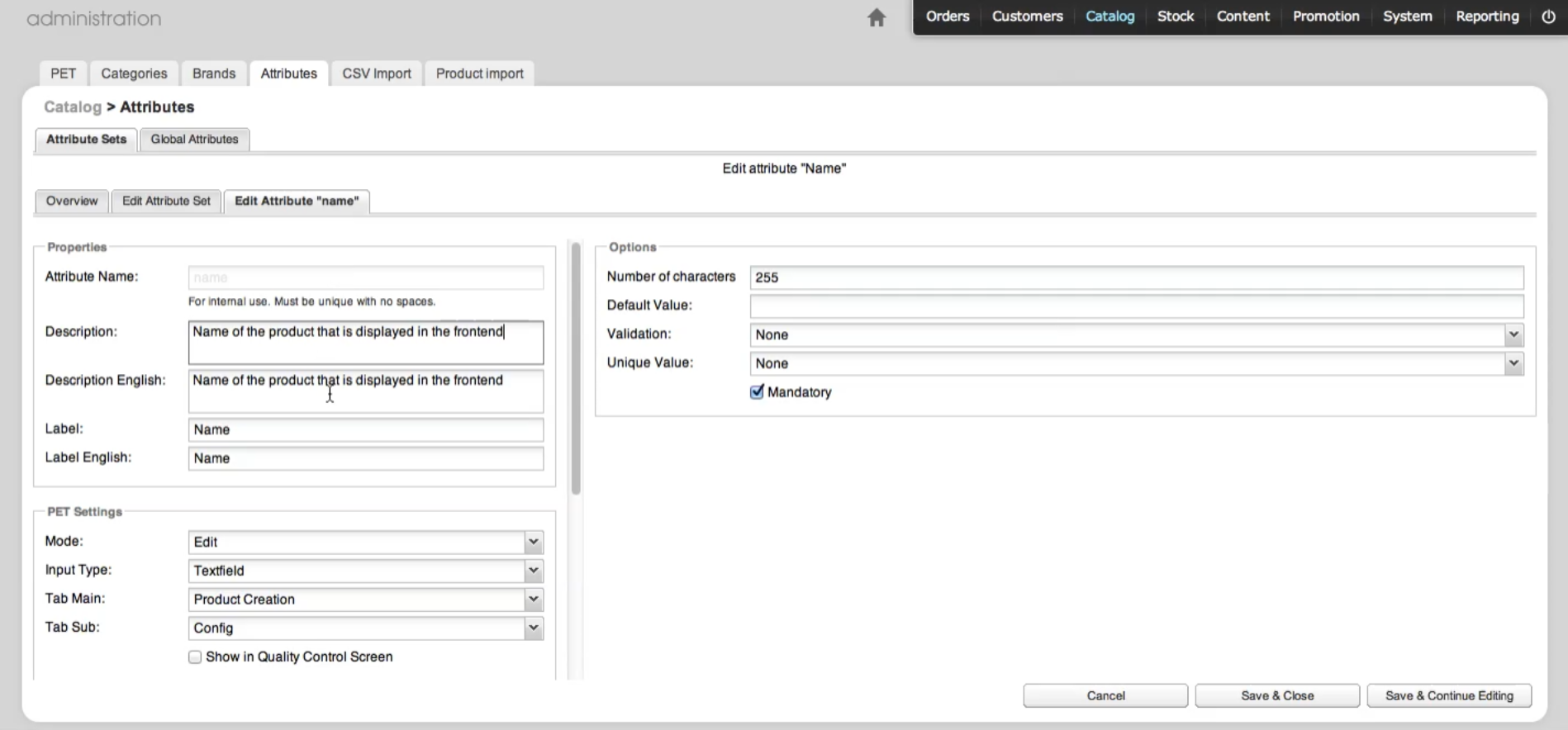Click the Attribute Name field
This screenshot has height=730, width=1568.
coord(366,277)
